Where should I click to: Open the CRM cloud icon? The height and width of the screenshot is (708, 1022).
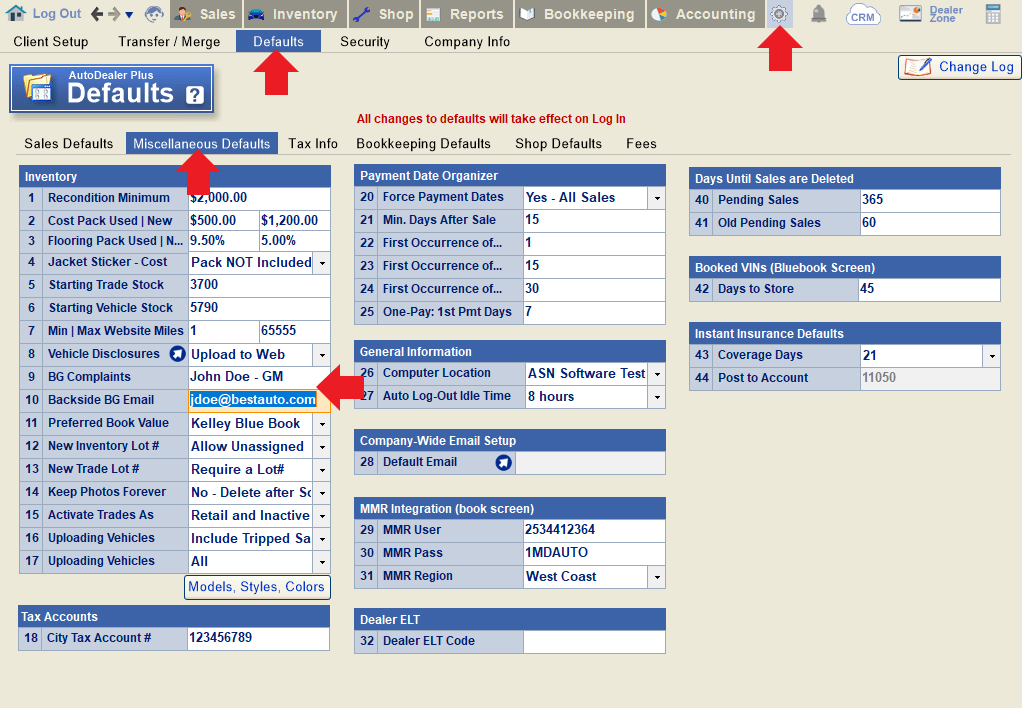pyautogui.click(x=862, y=14)
